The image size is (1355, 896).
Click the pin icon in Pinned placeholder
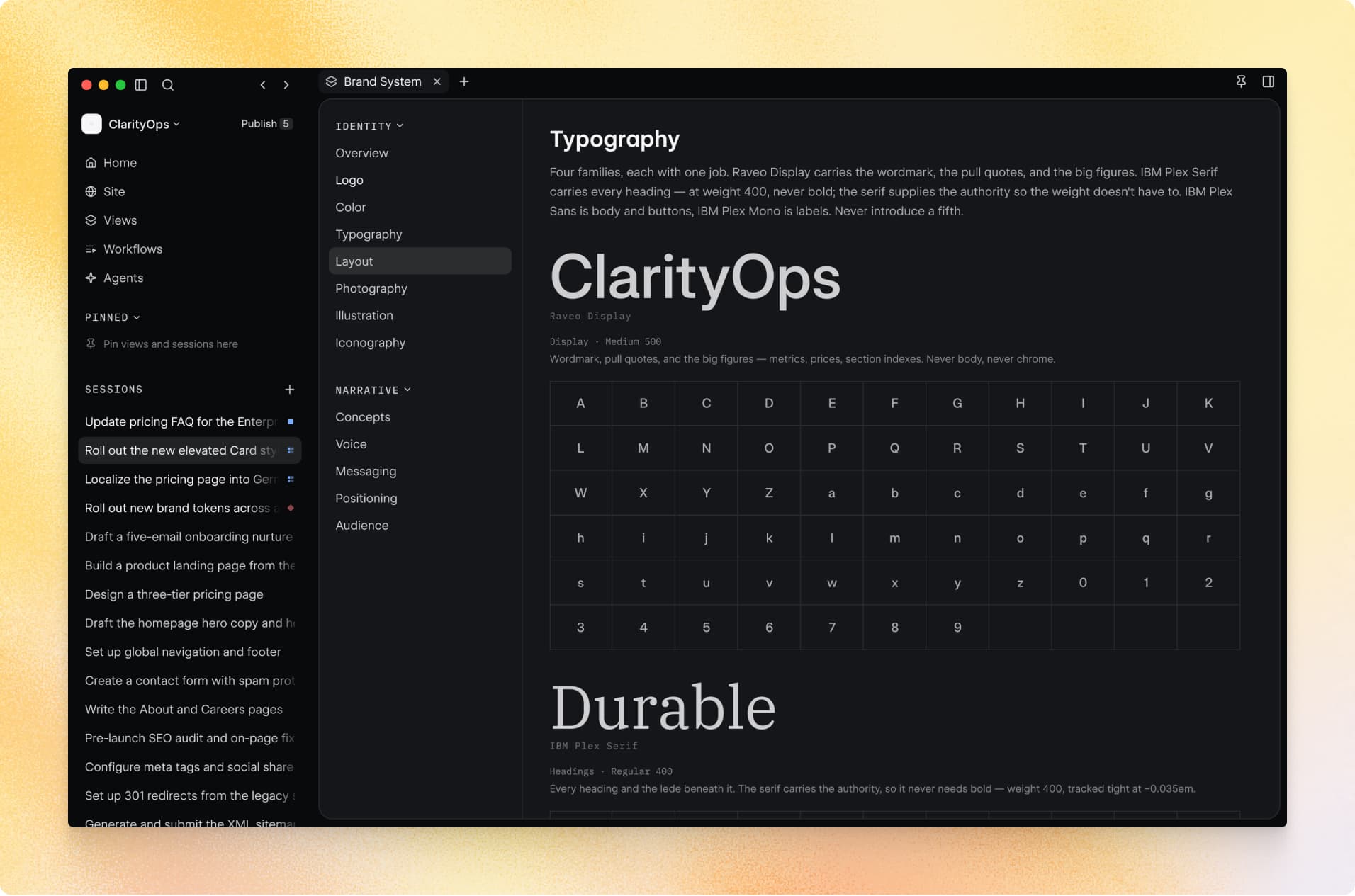[x=91, y=344]
